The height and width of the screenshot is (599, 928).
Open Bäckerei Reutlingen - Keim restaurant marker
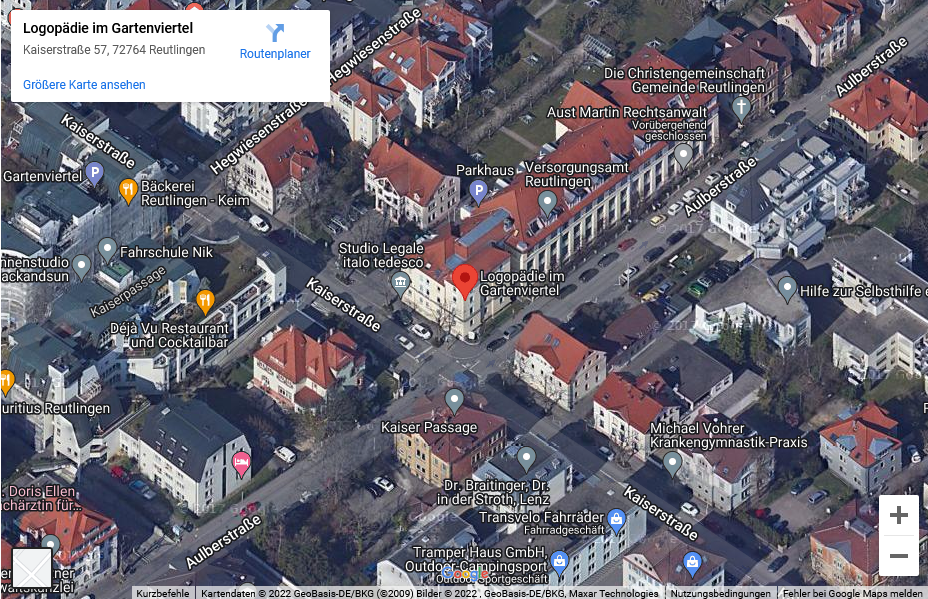pos(128,191)
